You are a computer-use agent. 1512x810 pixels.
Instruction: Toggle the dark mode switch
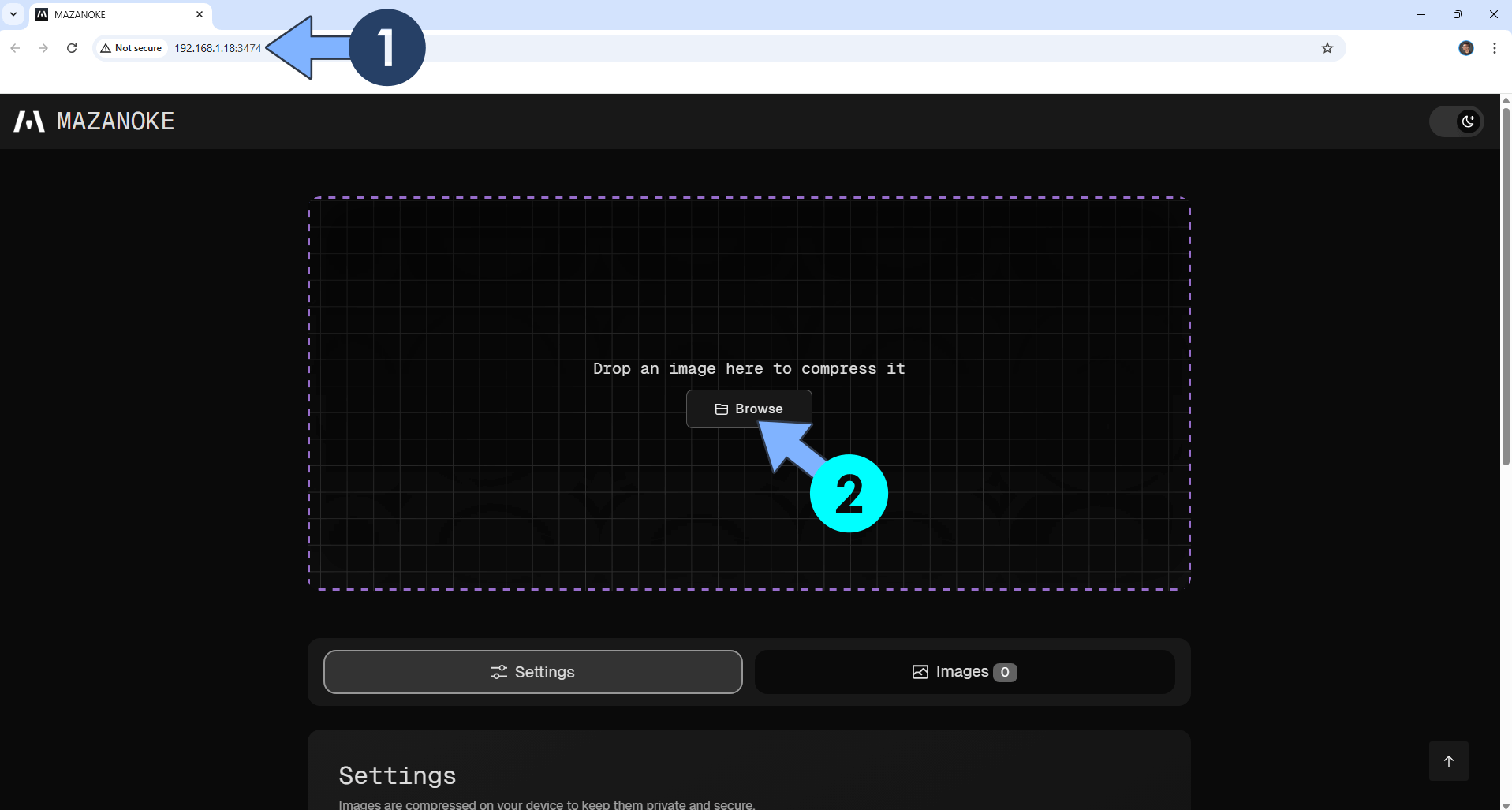[x=1456, y=121]
